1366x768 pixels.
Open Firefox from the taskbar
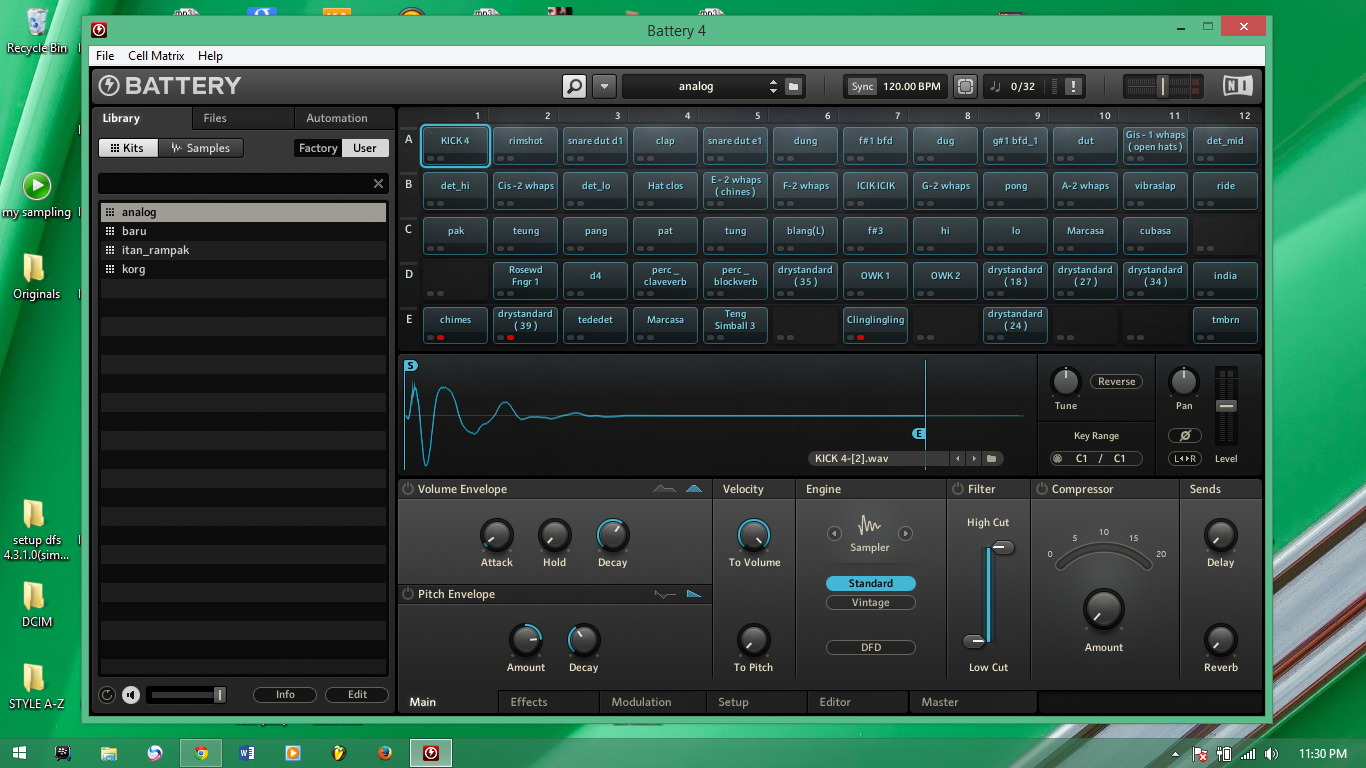pos(385,753)
